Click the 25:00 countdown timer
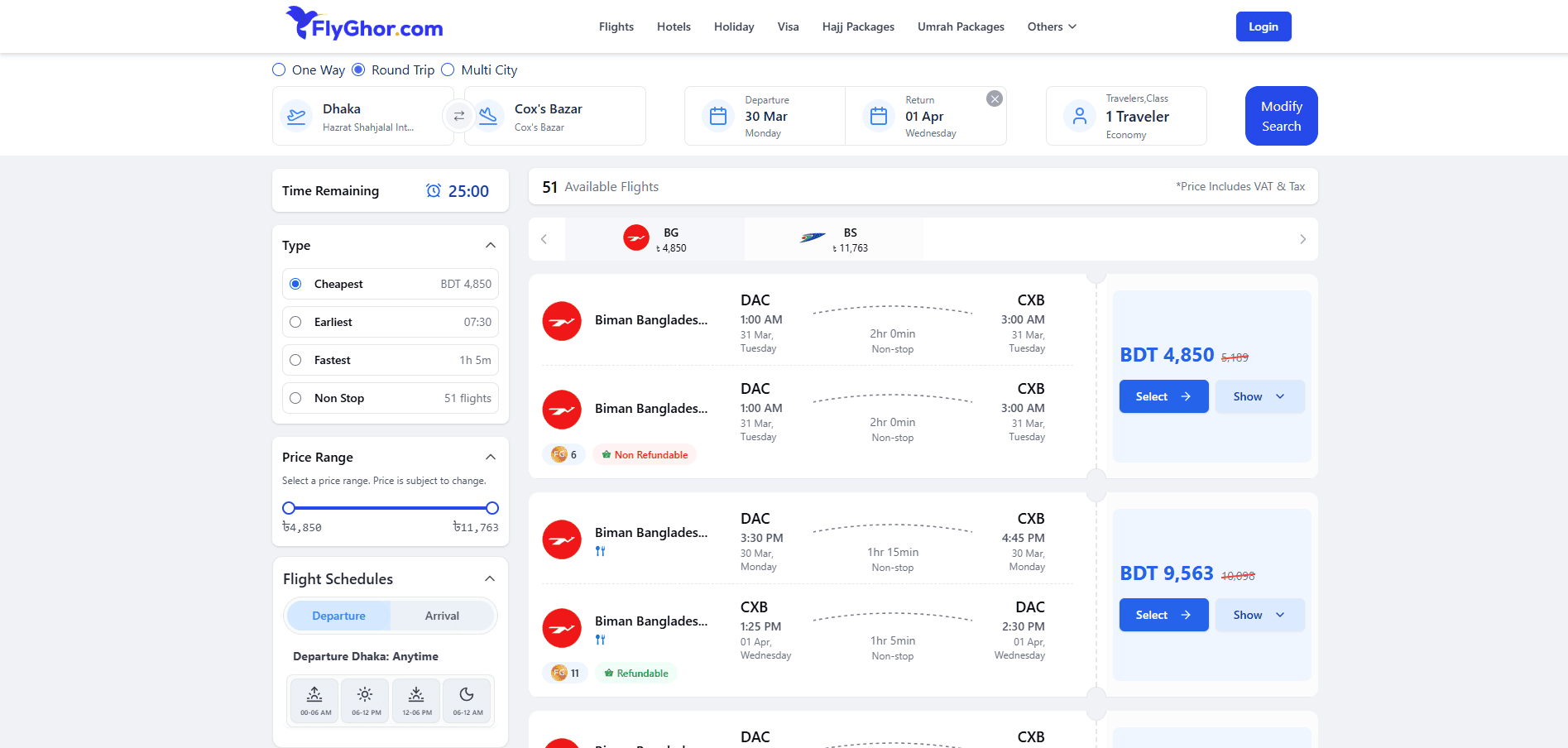The height and width of the screenshot is (748, 1568). (468, 191)
